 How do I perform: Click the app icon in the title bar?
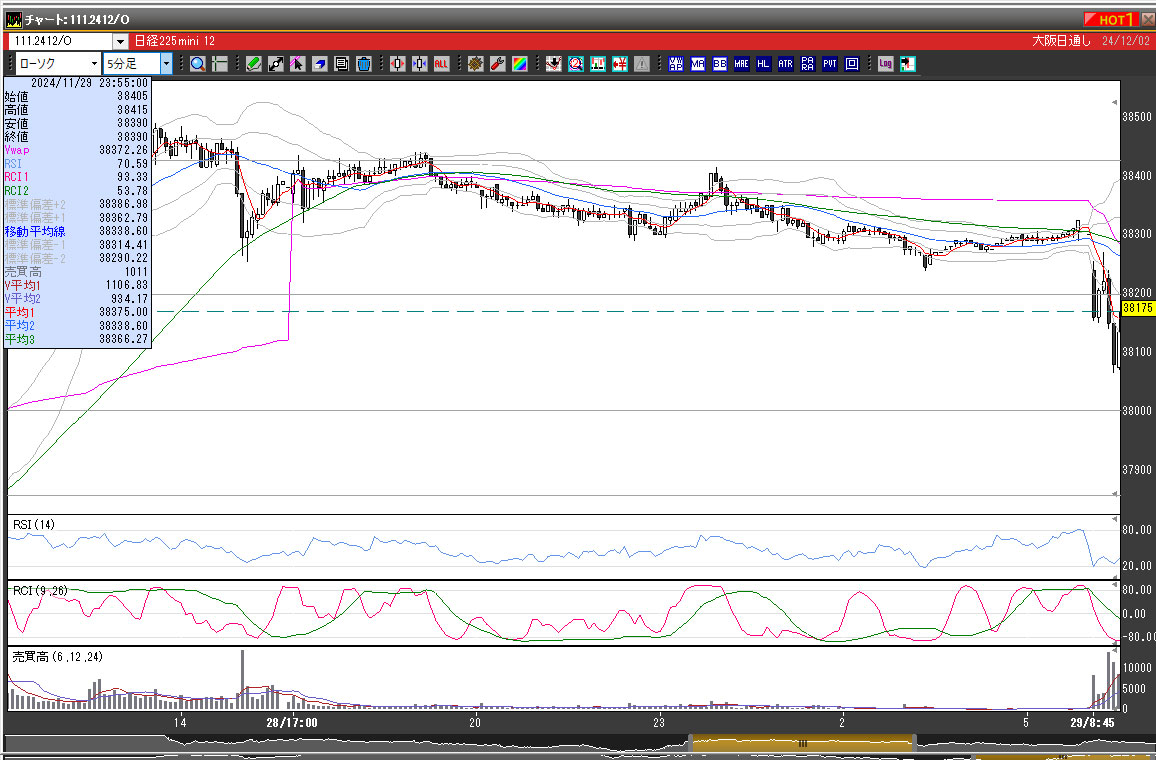point(13,19)
